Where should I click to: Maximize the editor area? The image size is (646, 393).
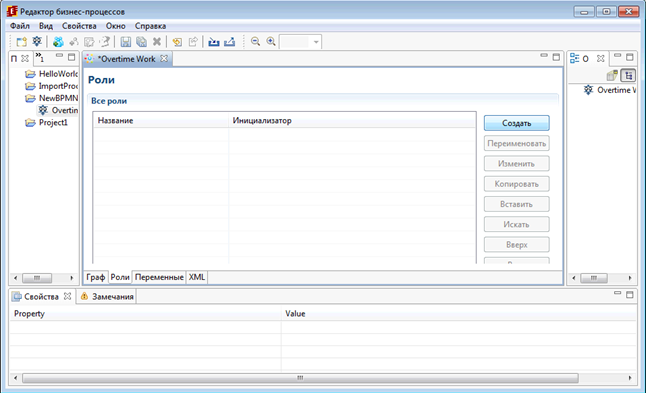click(x=556, y=57)
